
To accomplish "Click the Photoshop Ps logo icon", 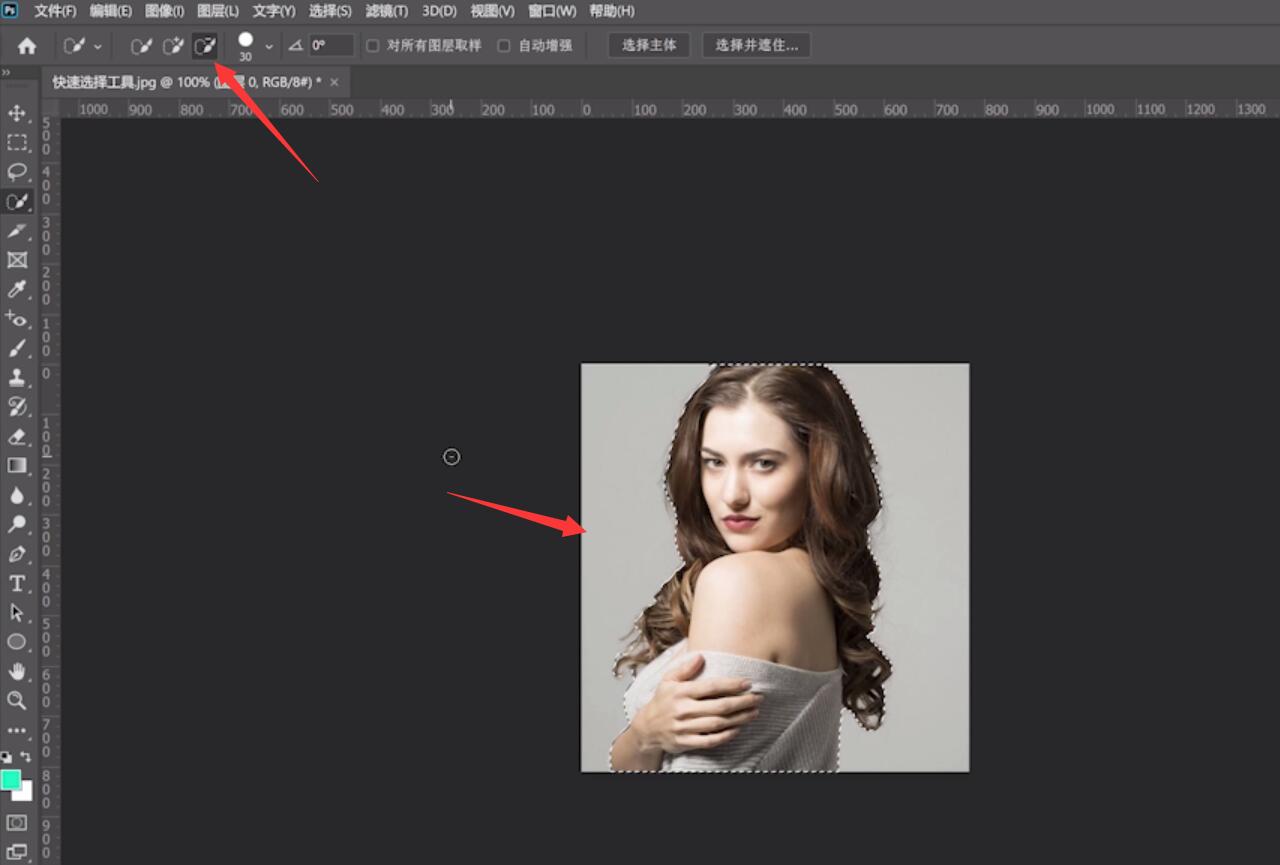I will [10, 10].
